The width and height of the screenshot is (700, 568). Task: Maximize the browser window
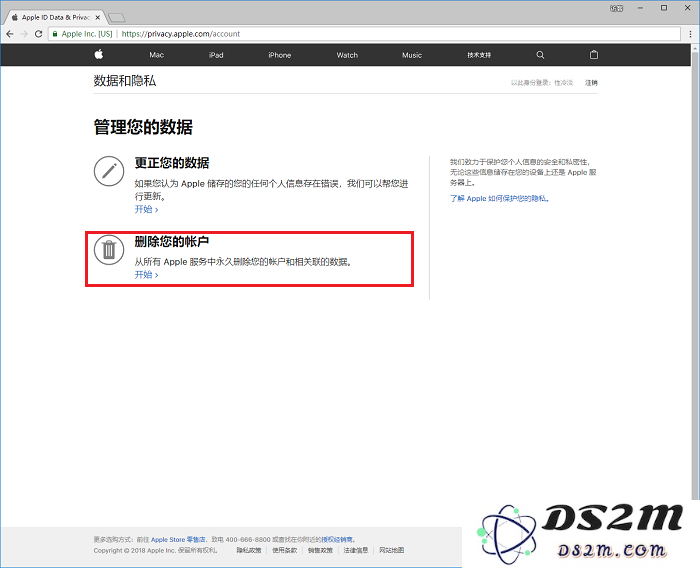pos(664,8)
